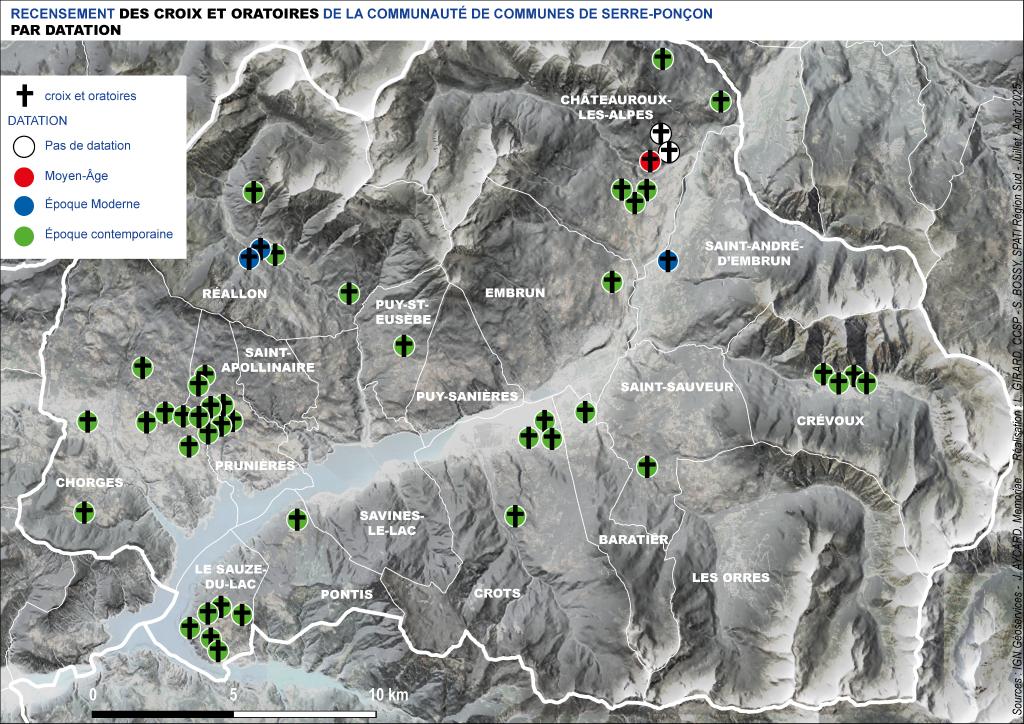Select the black cross legend symbol

(x=24, y=95)
